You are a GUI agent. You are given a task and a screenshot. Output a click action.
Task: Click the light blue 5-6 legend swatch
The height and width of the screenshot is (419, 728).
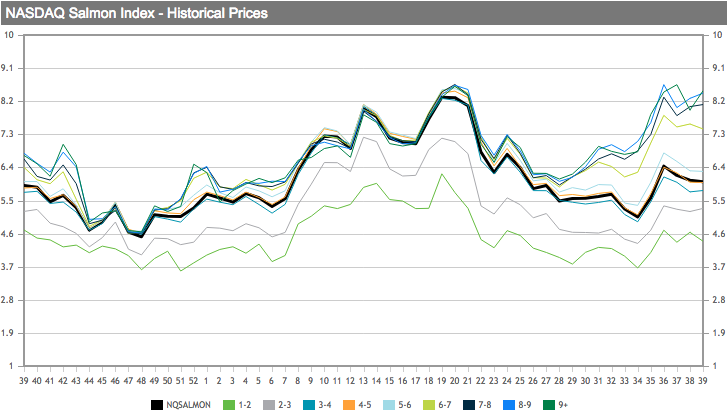coord(389,405)
